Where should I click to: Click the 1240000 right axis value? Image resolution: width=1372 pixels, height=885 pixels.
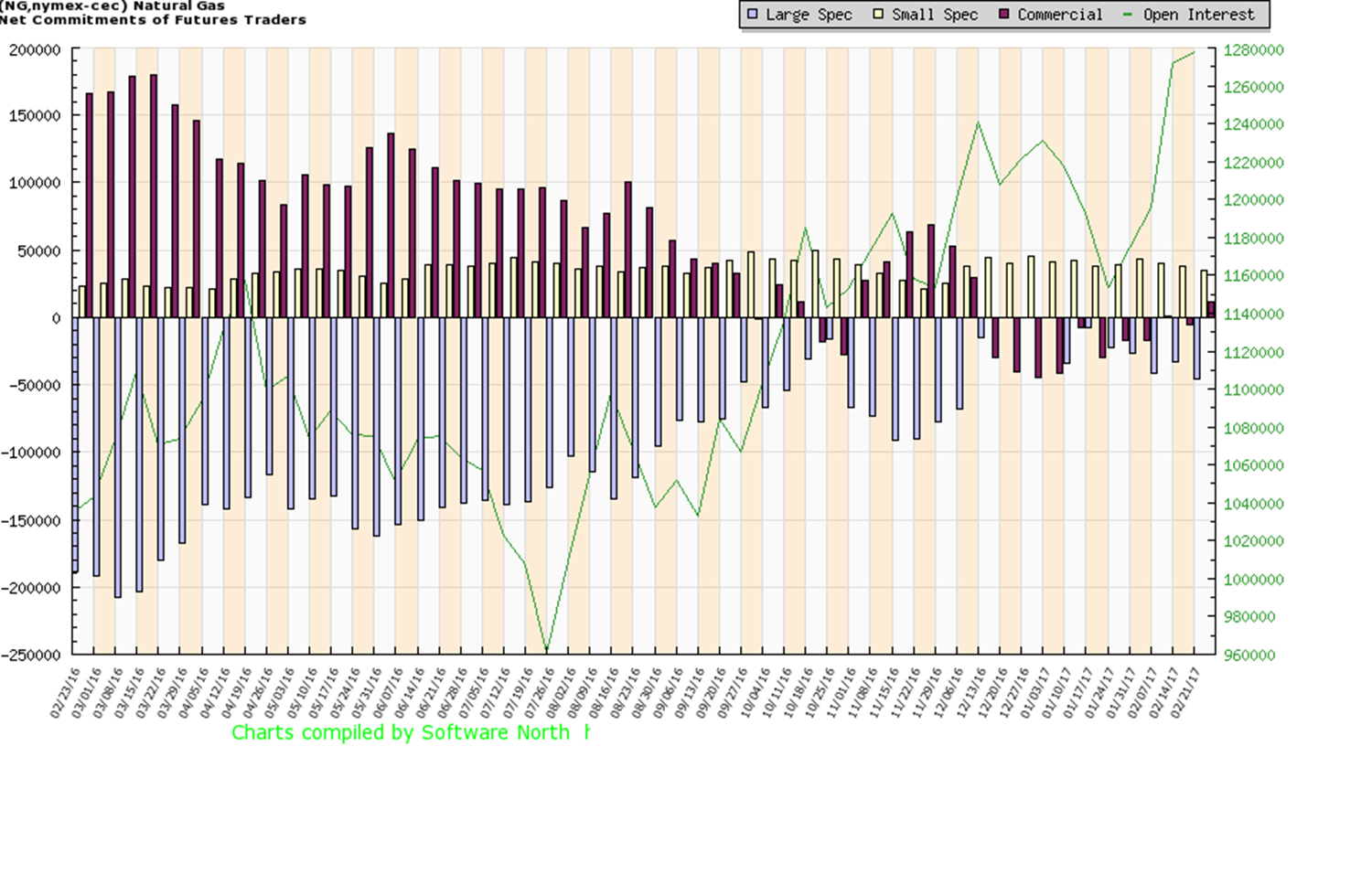click(x=1253, y=124)
